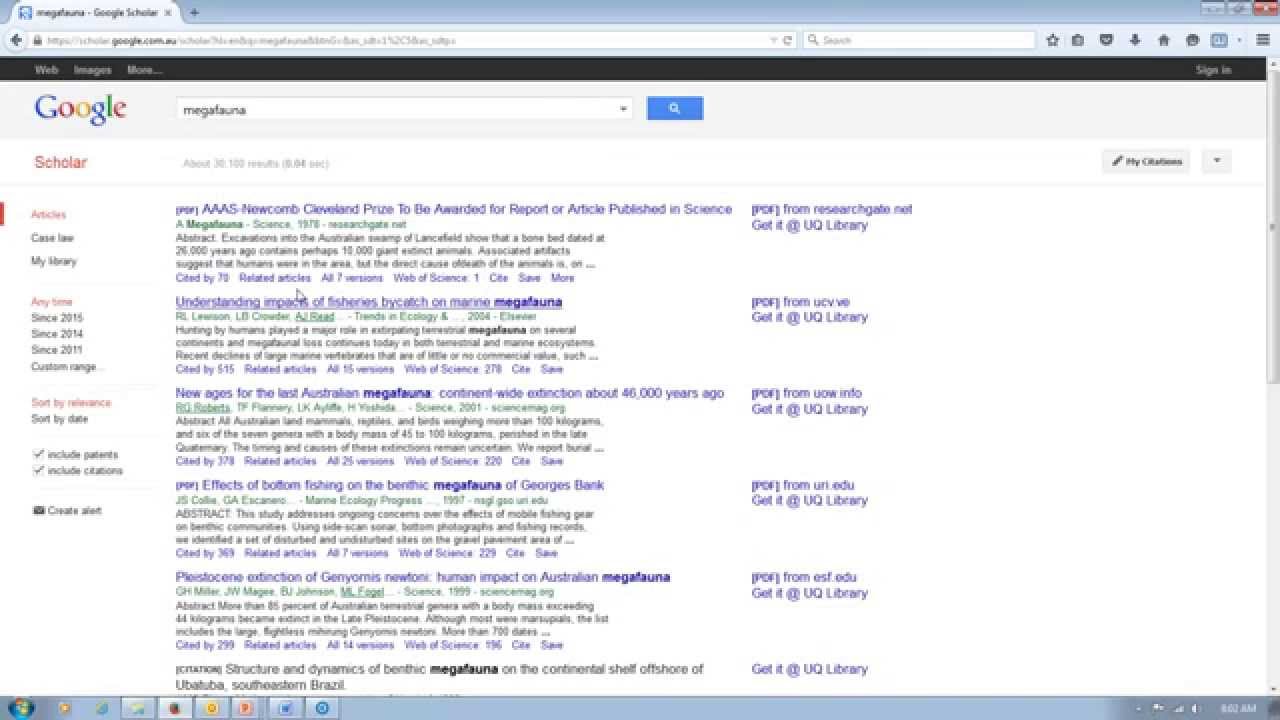This screenshot has width=1280, height=720.
Task: Go to the home page icon
Action: pyautogui.click(x=1163, y=40)
